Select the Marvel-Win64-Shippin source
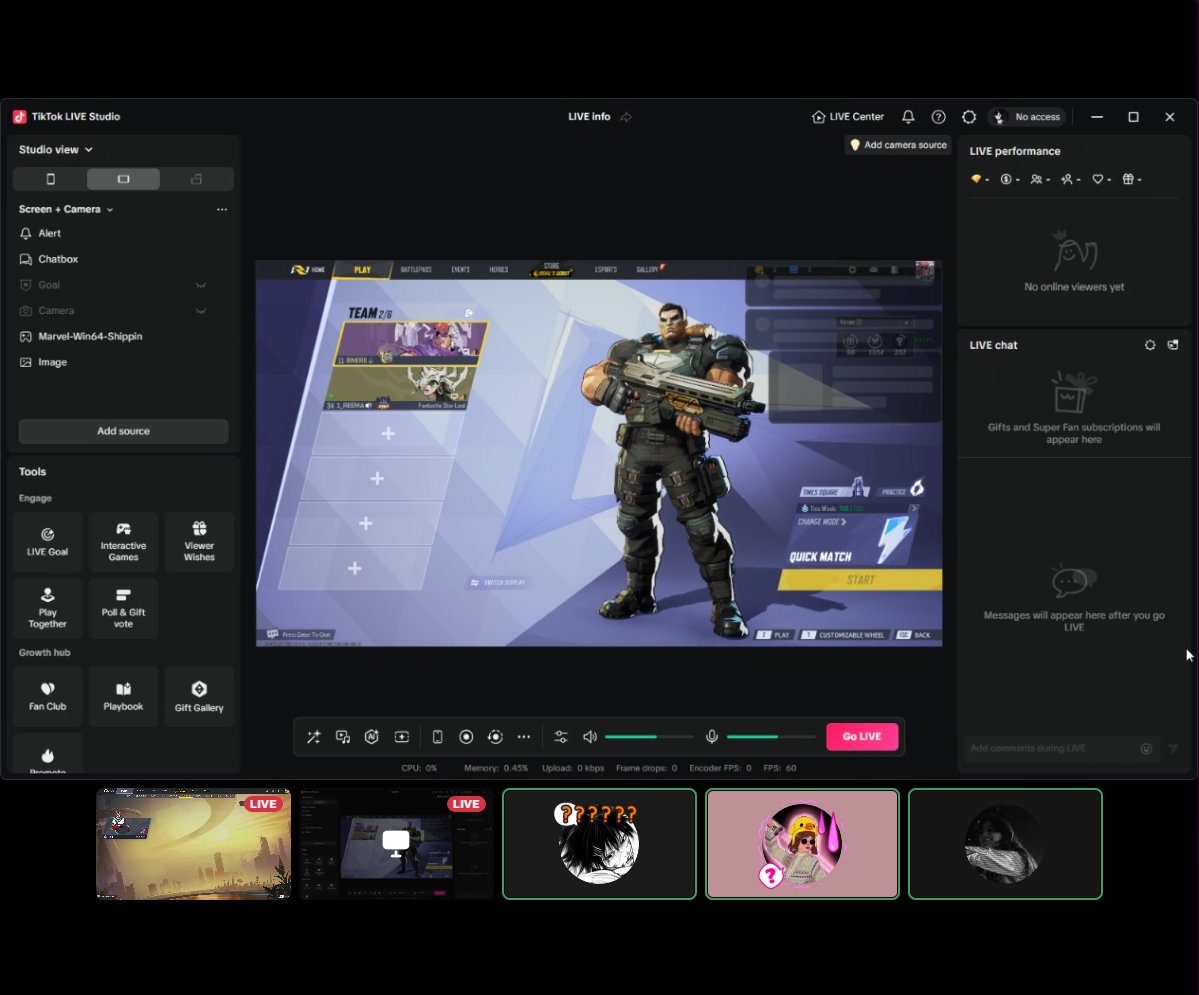This screenshot has height=995, width=1199. (x=123, y=337)
